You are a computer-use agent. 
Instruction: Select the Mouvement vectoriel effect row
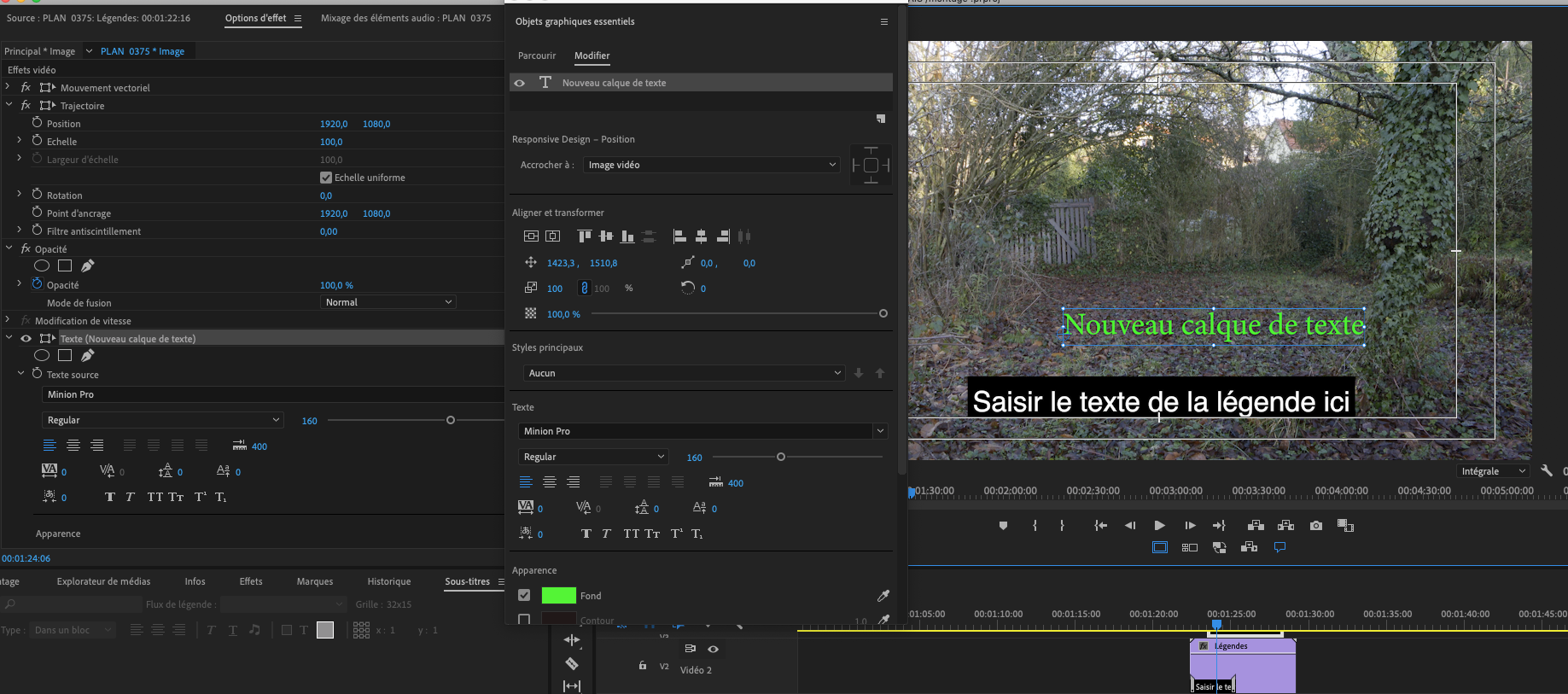point(105,88)
